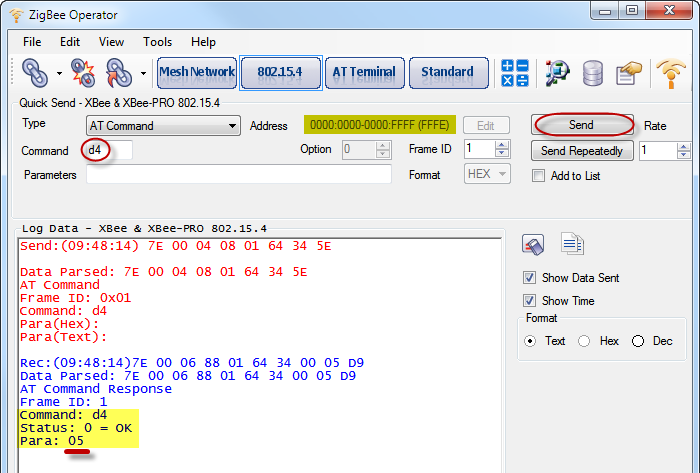Click the blue calculator grid icon
Image resolution: width=700 pixels, height=473 pixels.
point(515,73)
